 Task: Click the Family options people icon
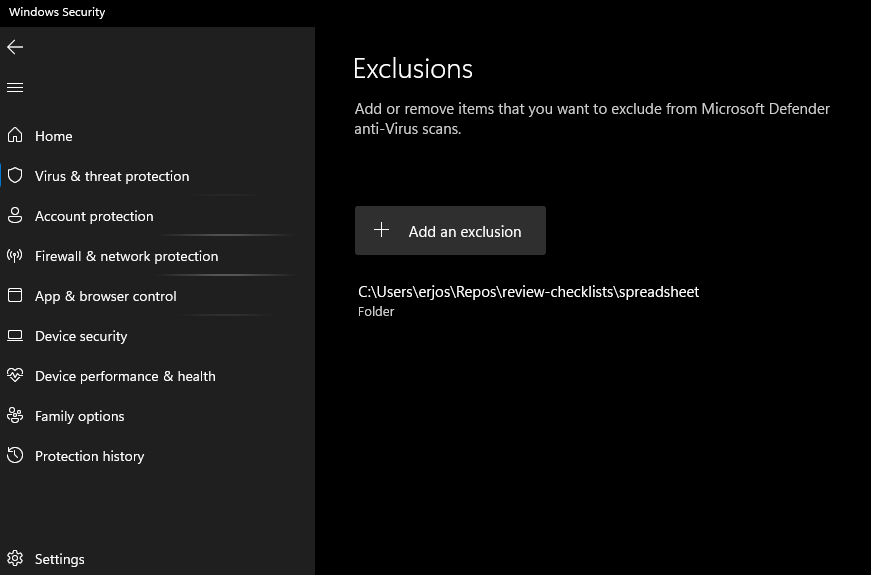click(x=15, y=415)
